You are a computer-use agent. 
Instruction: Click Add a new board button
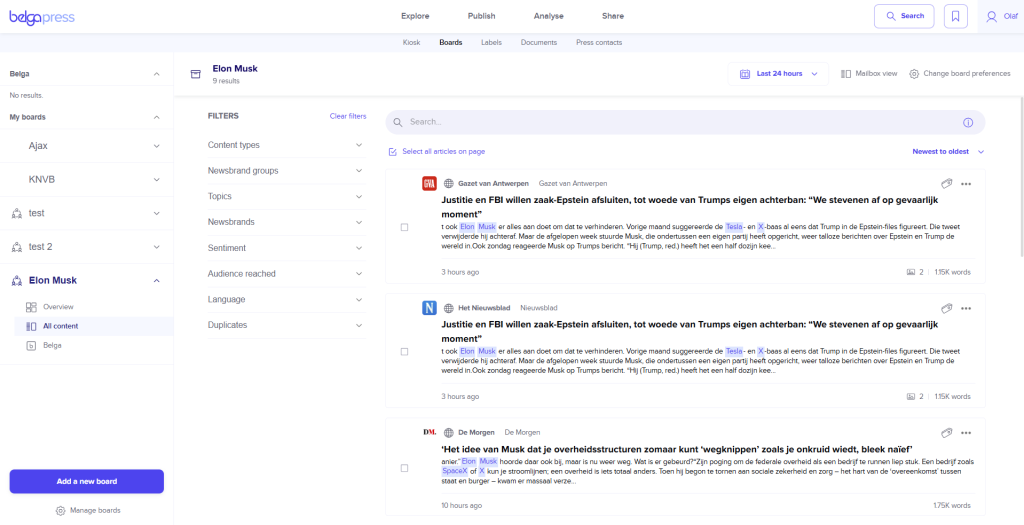coord(86,481)
